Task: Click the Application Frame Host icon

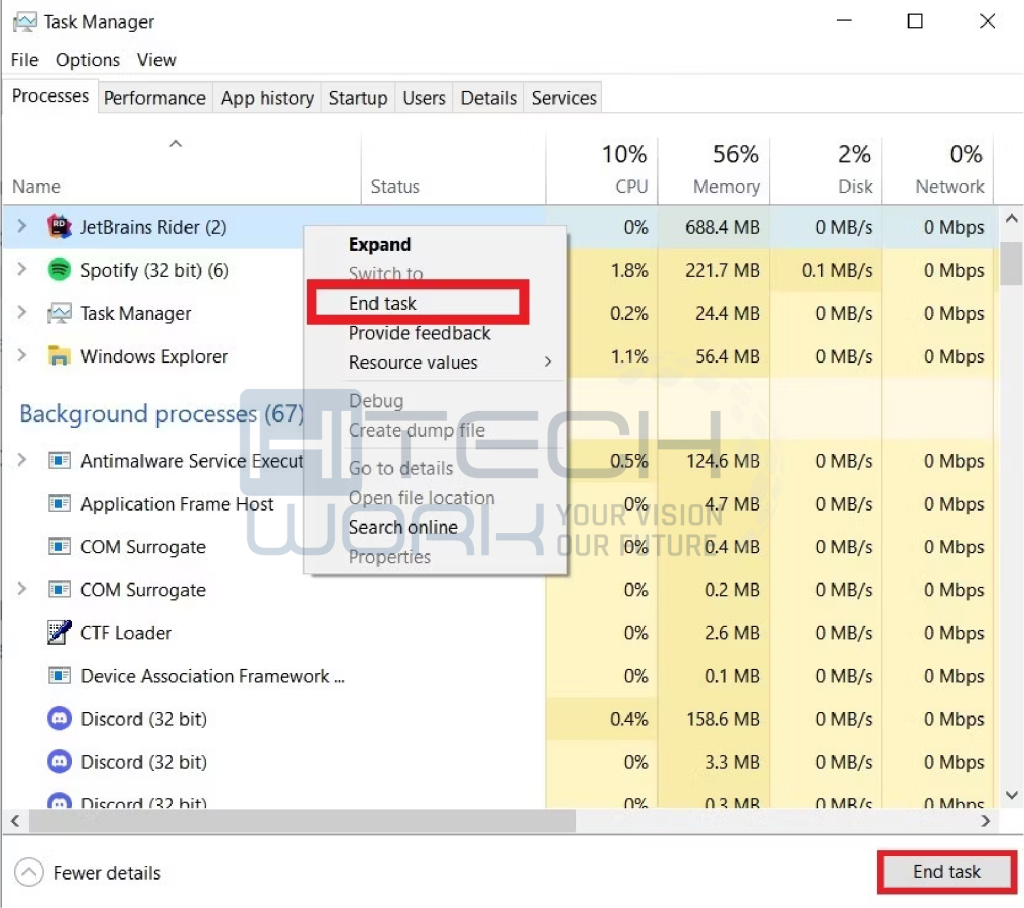Action: [59, 504]
